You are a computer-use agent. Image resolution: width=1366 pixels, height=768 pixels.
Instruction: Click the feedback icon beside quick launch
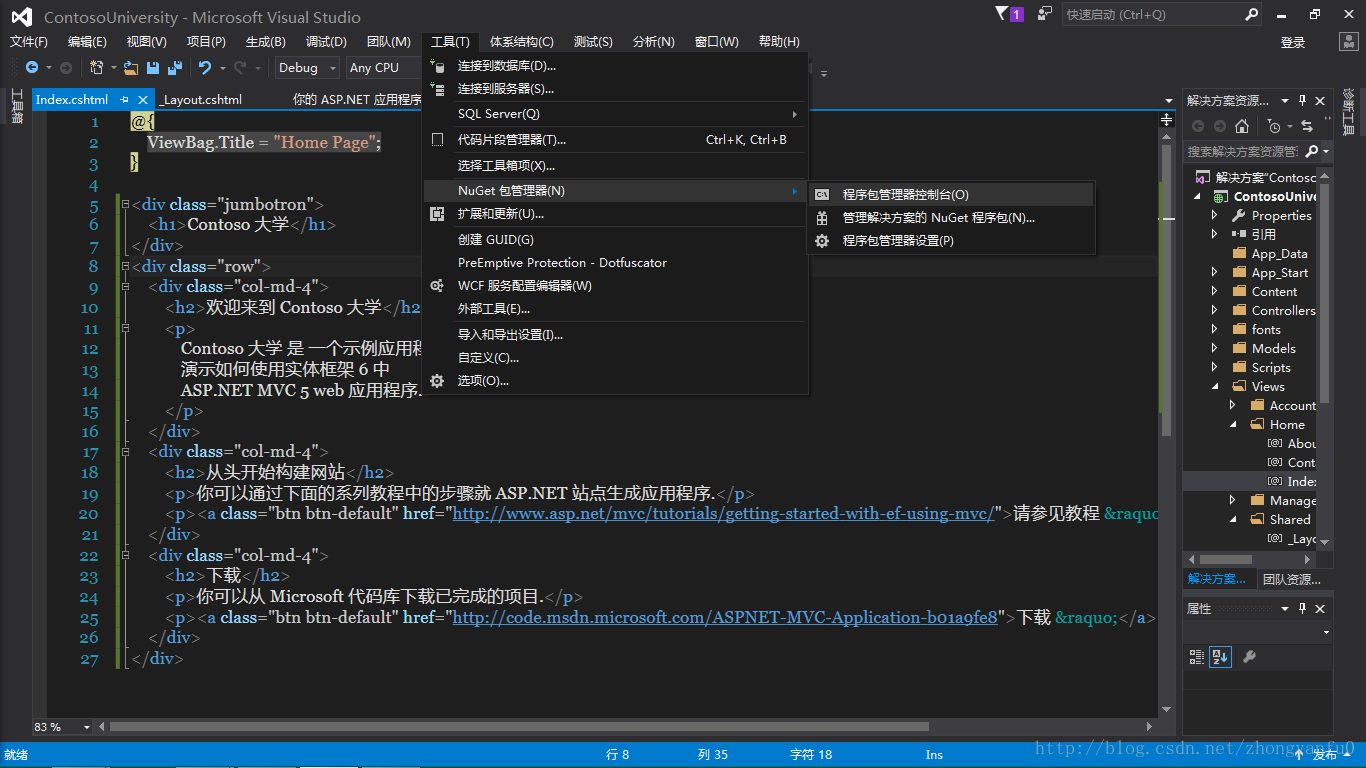(1045, 14)
